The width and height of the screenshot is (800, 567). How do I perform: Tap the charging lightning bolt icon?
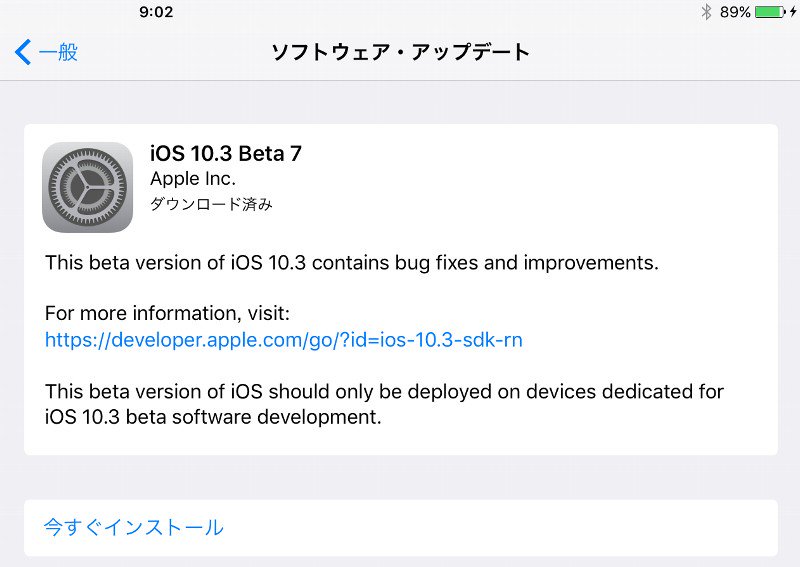793,11
